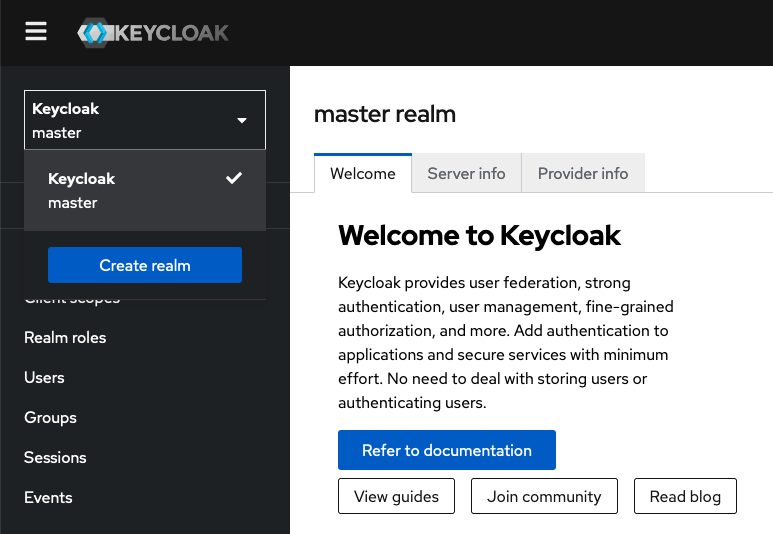773x534 pixels.
Task: Open Users in sidebar
Action: pos(44,378)
